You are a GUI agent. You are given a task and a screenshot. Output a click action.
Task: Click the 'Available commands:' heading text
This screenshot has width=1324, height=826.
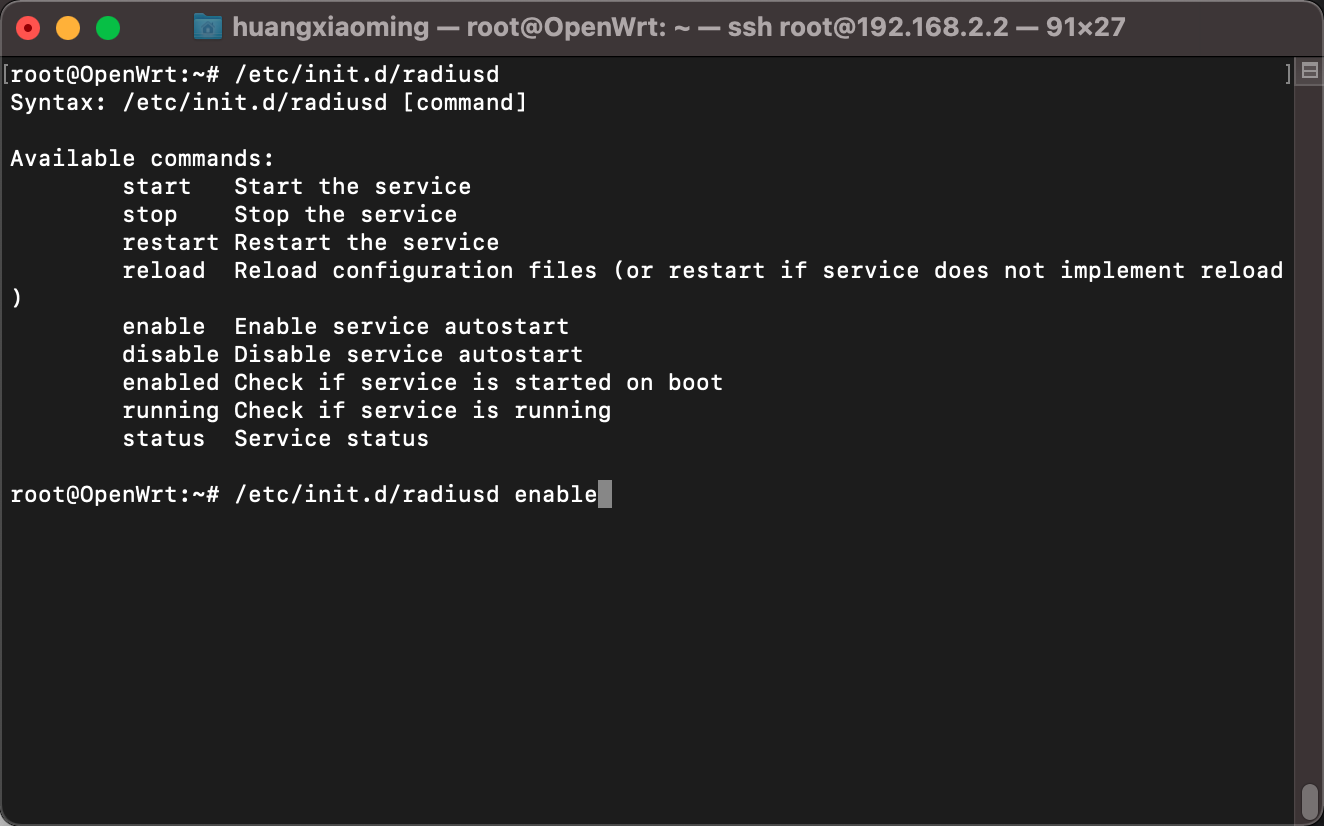pos(142,158)
